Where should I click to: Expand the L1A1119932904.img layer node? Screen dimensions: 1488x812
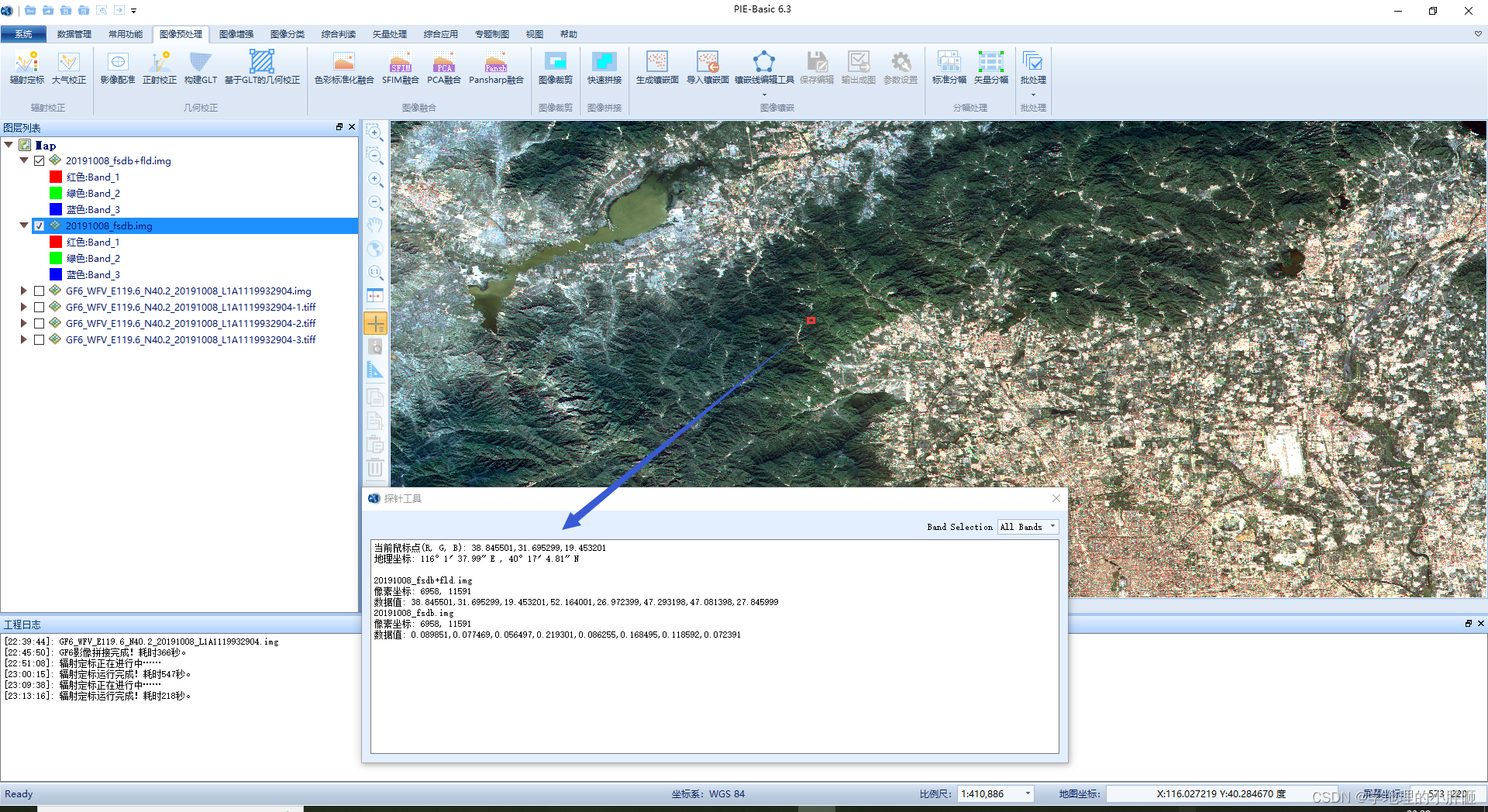[x=24, y=291]
